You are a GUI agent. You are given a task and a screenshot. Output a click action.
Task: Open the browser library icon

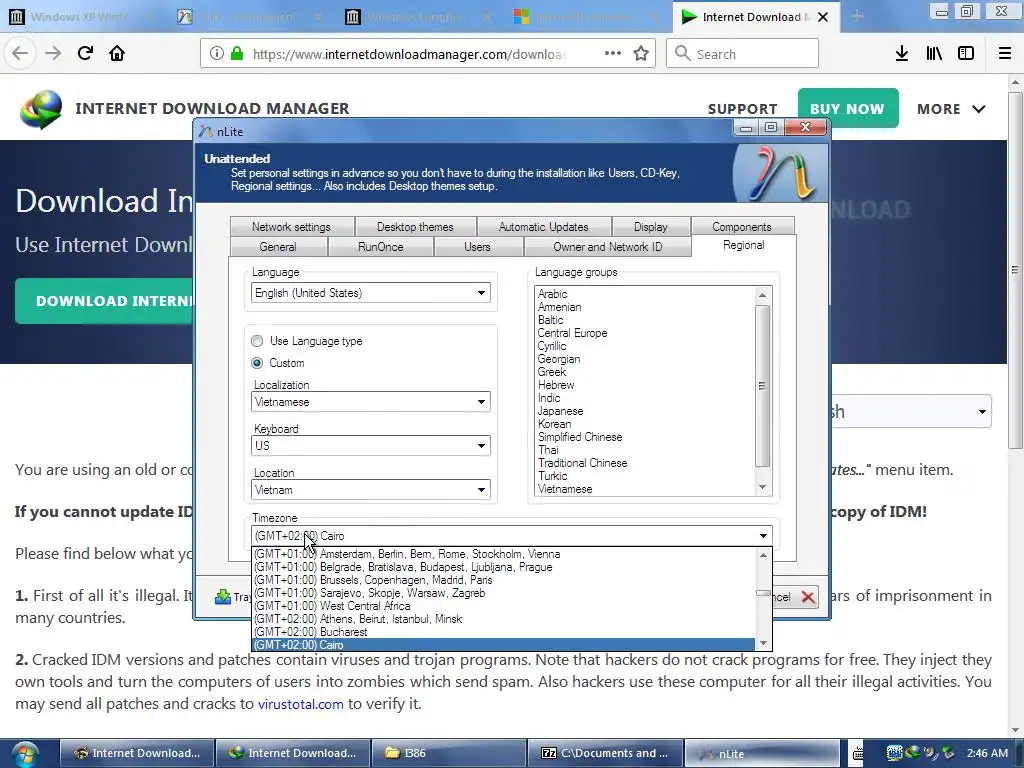[934, 54]
